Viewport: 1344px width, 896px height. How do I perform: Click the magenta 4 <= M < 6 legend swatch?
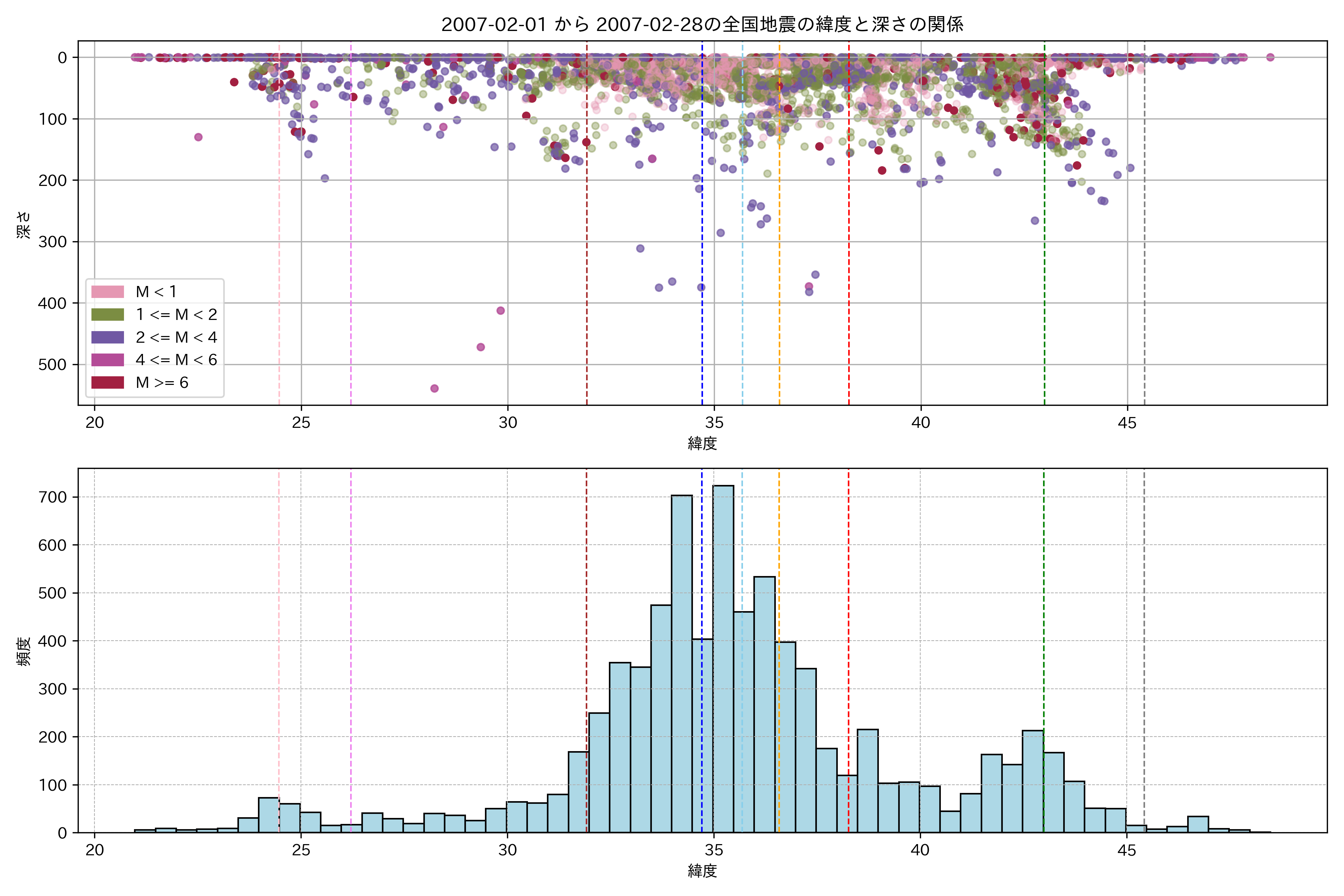tap(108, 360)
